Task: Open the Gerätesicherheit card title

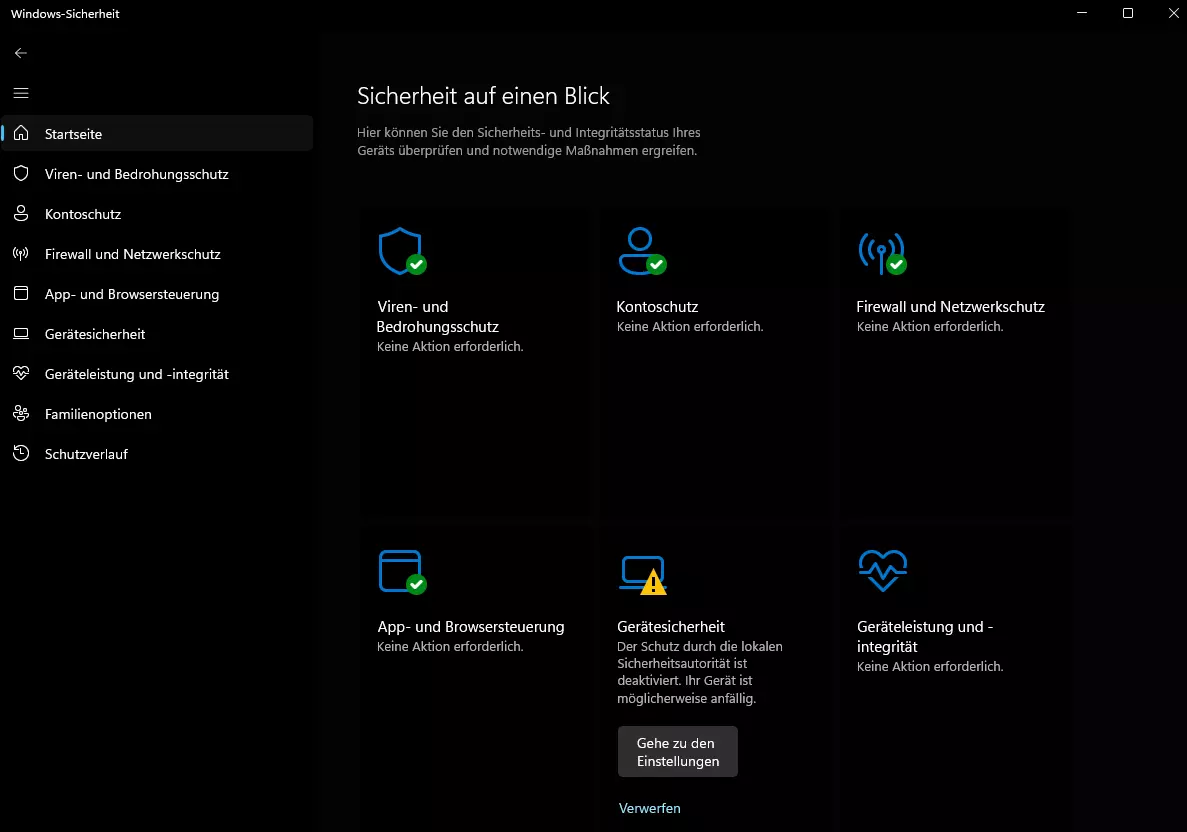Action: pyautogui.click(x=671, y=627)
